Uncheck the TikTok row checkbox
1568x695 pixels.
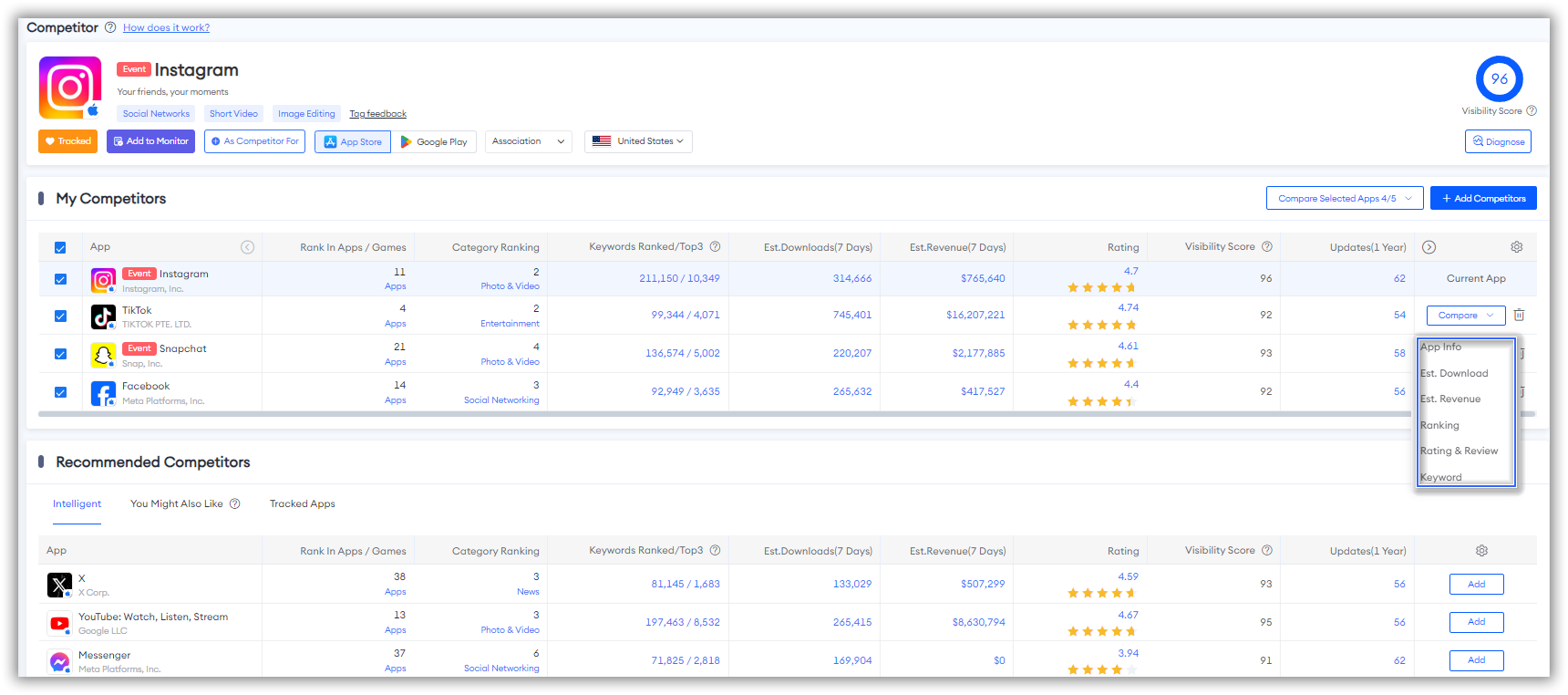click(x=60, y=316)
